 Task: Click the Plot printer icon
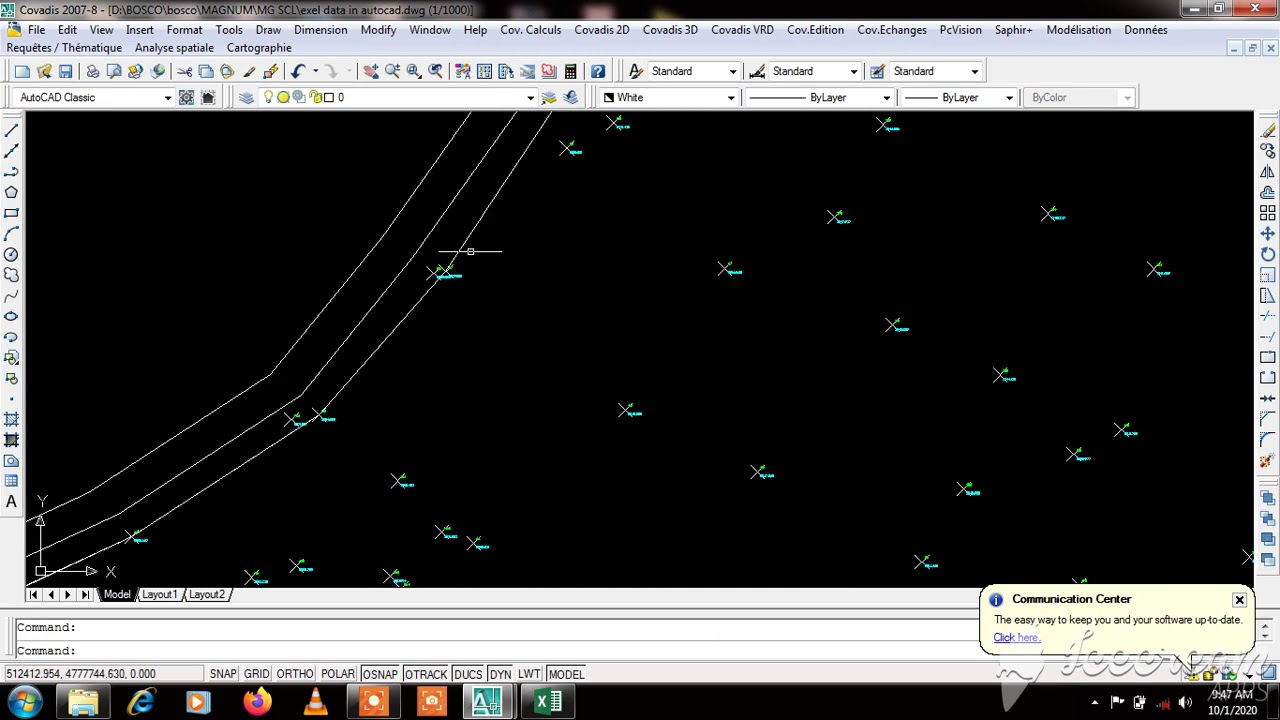[92, 71]
